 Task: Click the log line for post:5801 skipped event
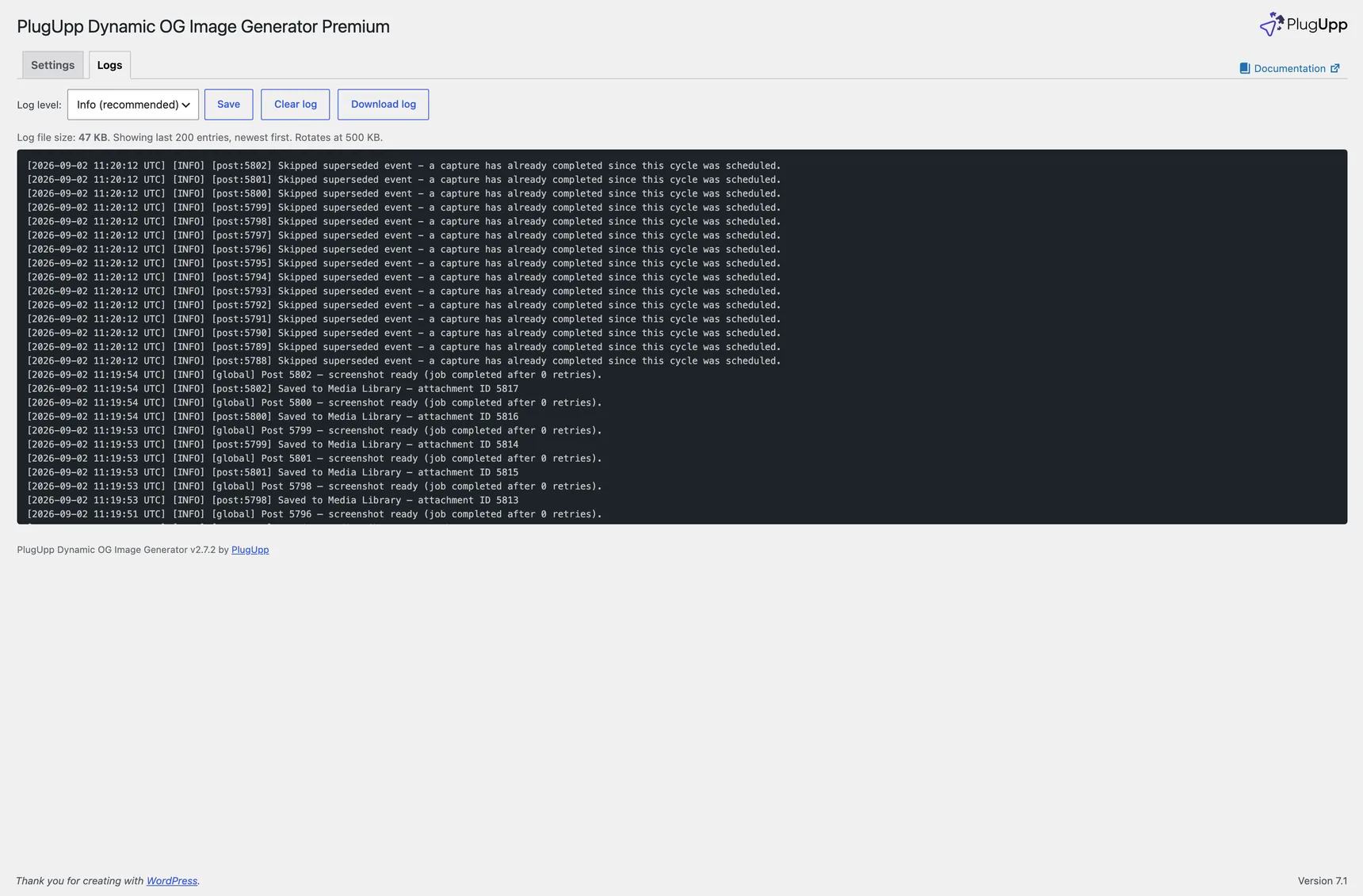pyautogui.click(x=404, y=180)
